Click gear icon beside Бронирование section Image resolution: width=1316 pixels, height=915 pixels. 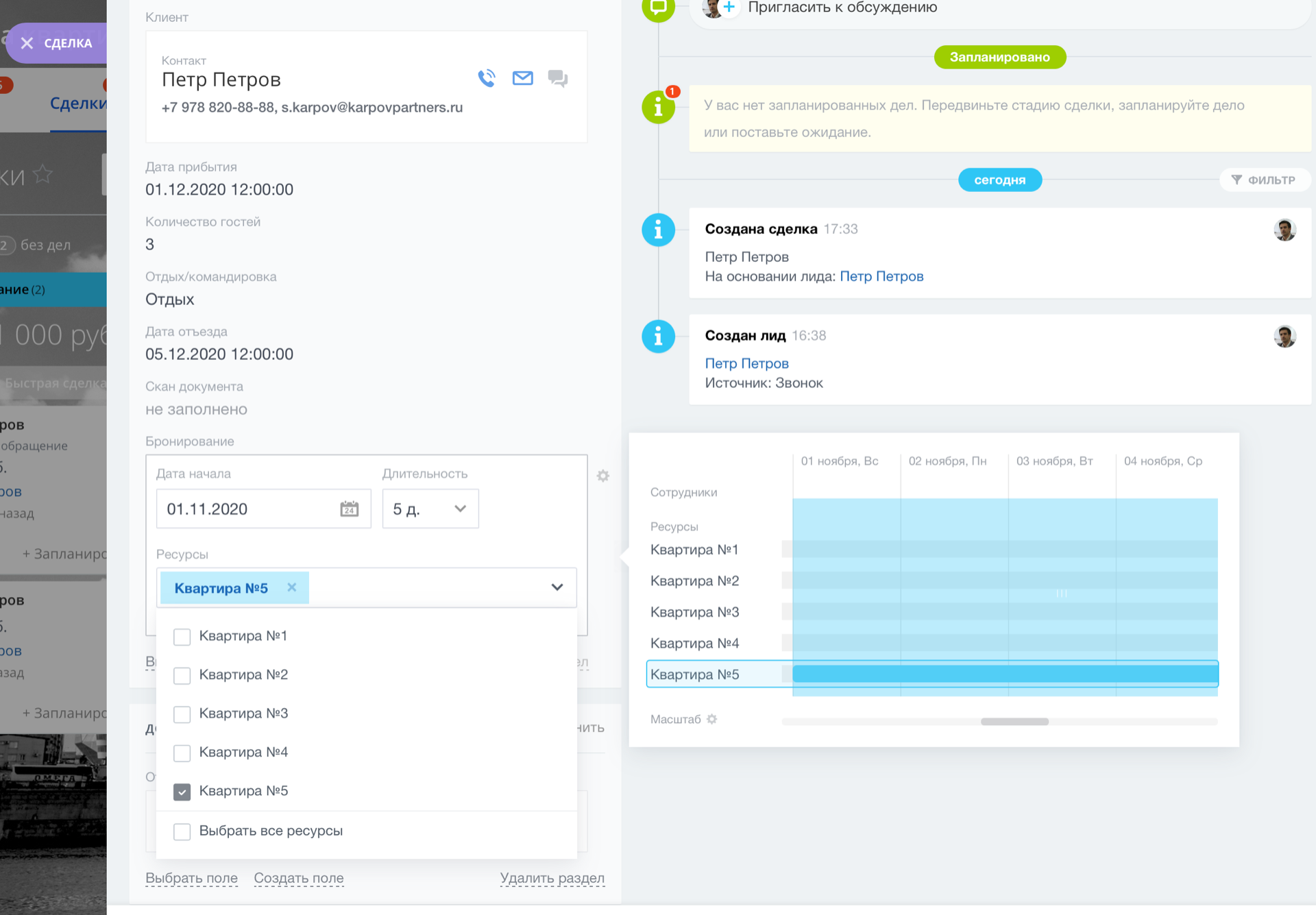point(603,476)
